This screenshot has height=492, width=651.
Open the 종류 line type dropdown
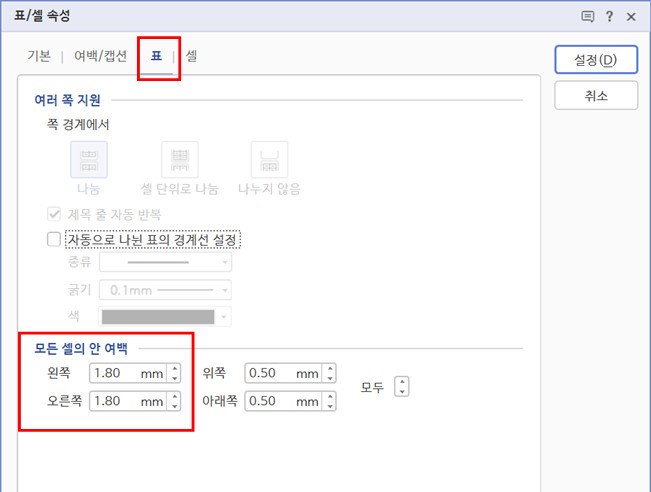click(x=165, y=262)
